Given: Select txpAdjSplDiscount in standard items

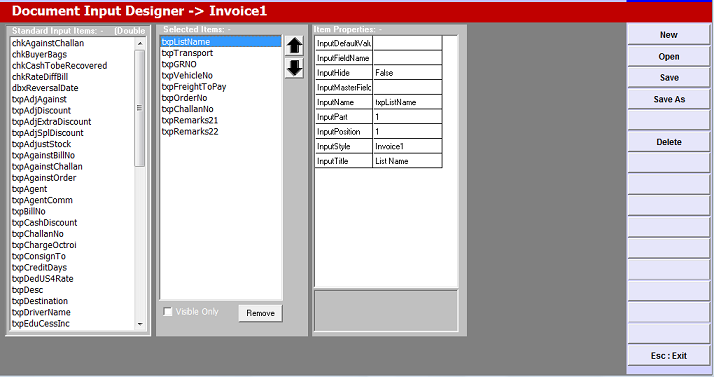Looking at the screenshot, I should (x=72, y=133).
